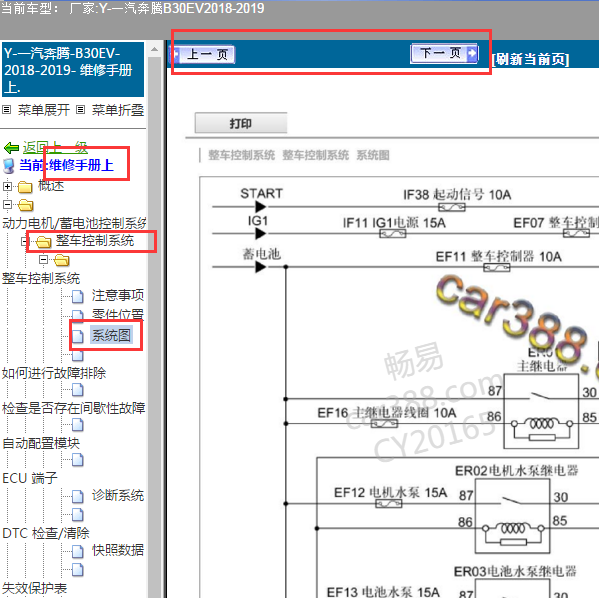Viewport: 599px width, 598px height.
Task: Open 检查是否存在间歇性故障 page
Action: pyautogui.click(x=74, y=408)
